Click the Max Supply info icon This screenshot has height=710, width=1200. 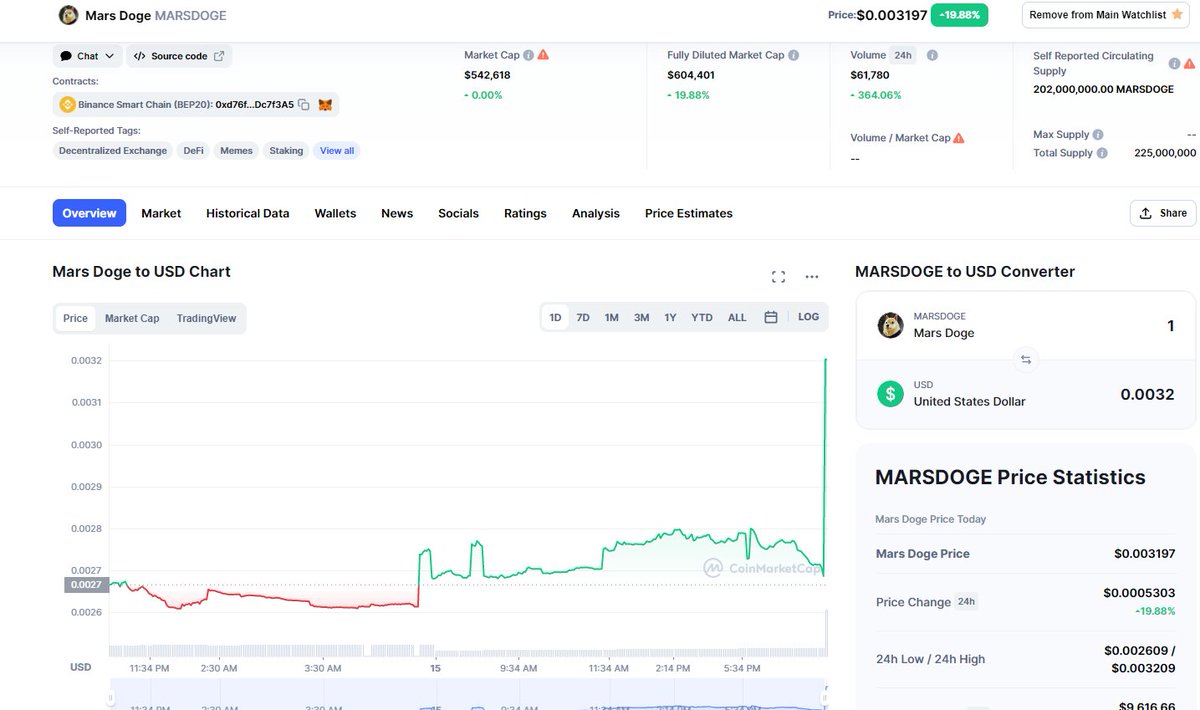point(1098,134)
